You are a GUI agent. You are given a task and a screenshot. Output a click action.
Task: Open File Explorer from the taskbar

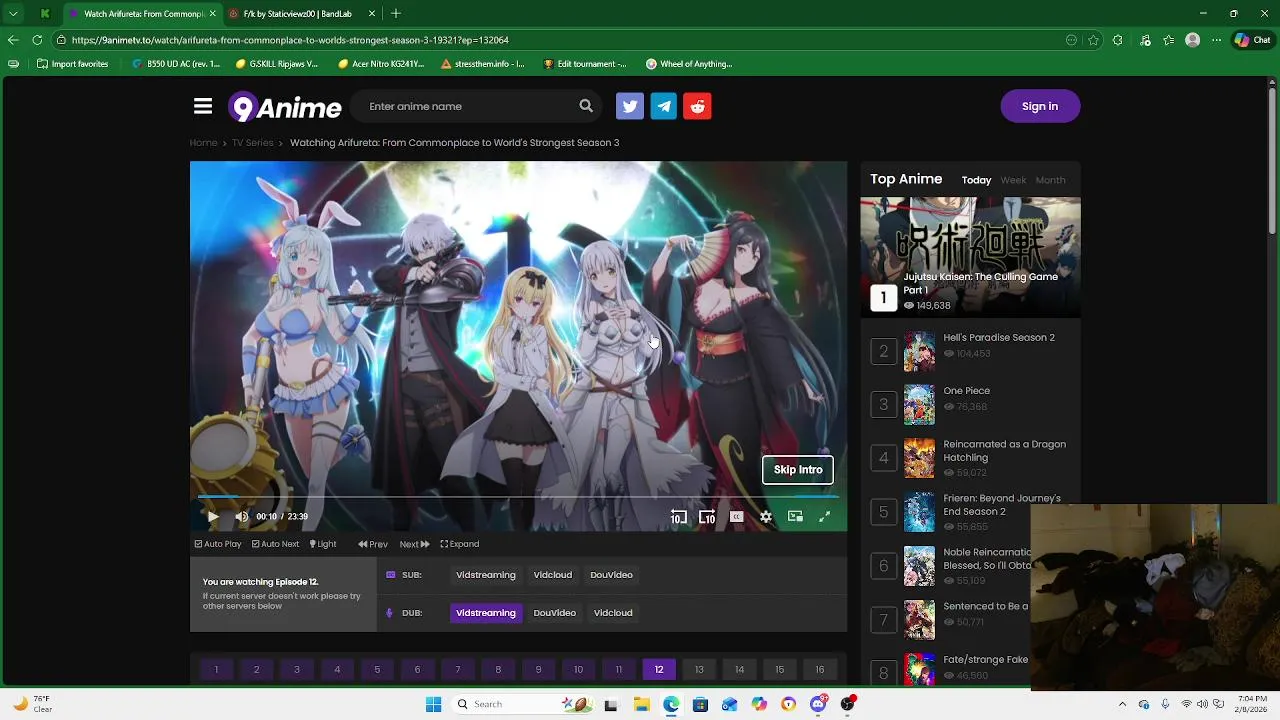(x=641, y=704)
